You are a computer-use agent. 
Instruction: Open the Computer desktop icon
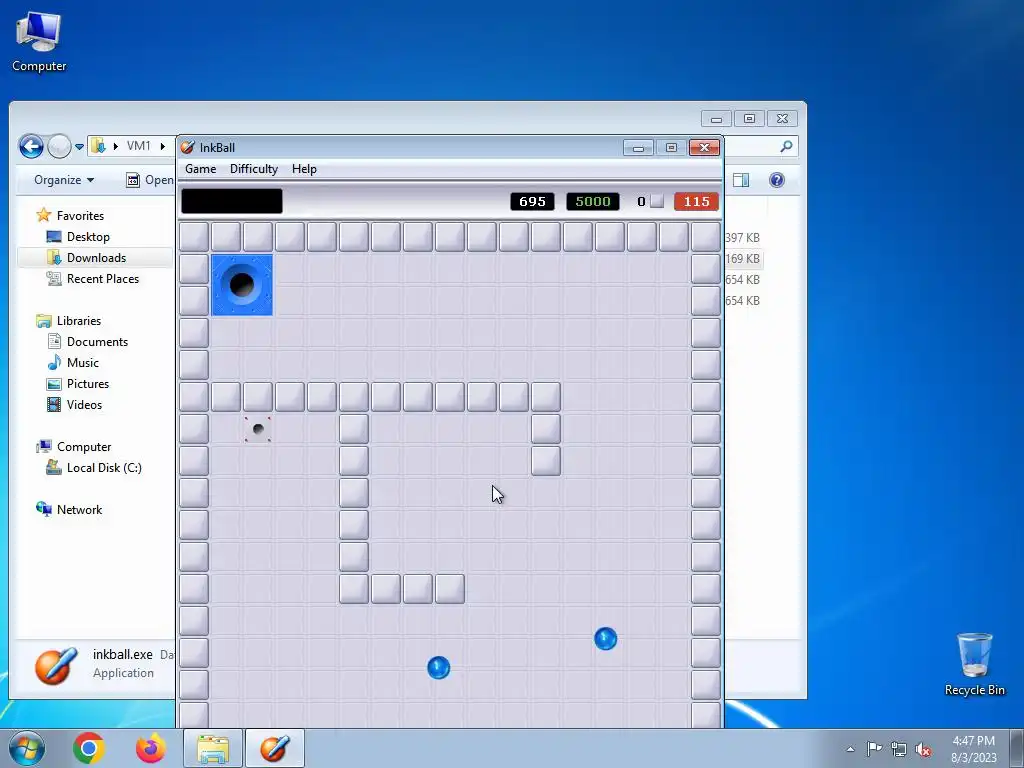pos(39,41)
